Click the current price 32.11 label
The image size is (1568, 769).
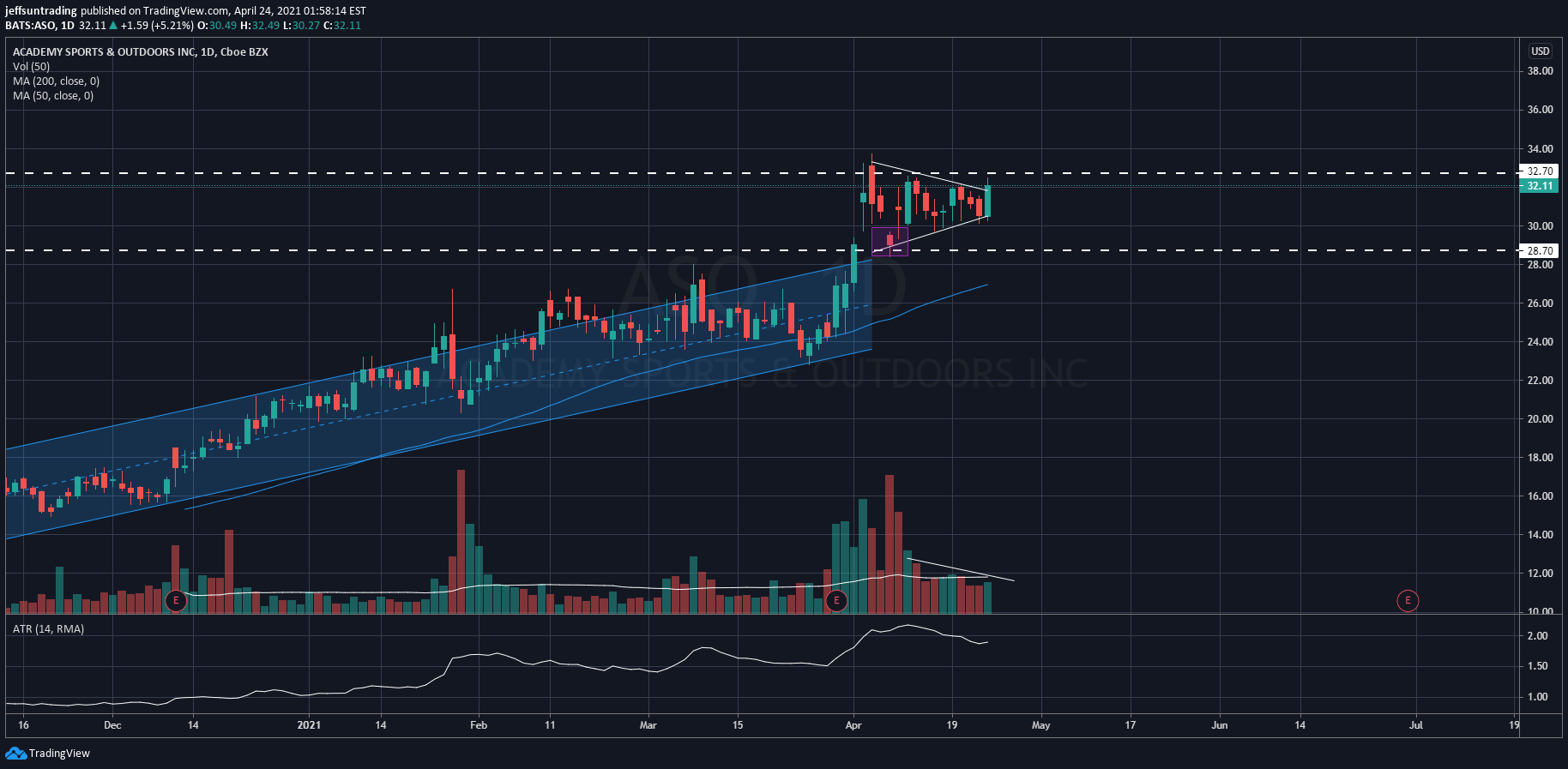(x=1539, y=186)
